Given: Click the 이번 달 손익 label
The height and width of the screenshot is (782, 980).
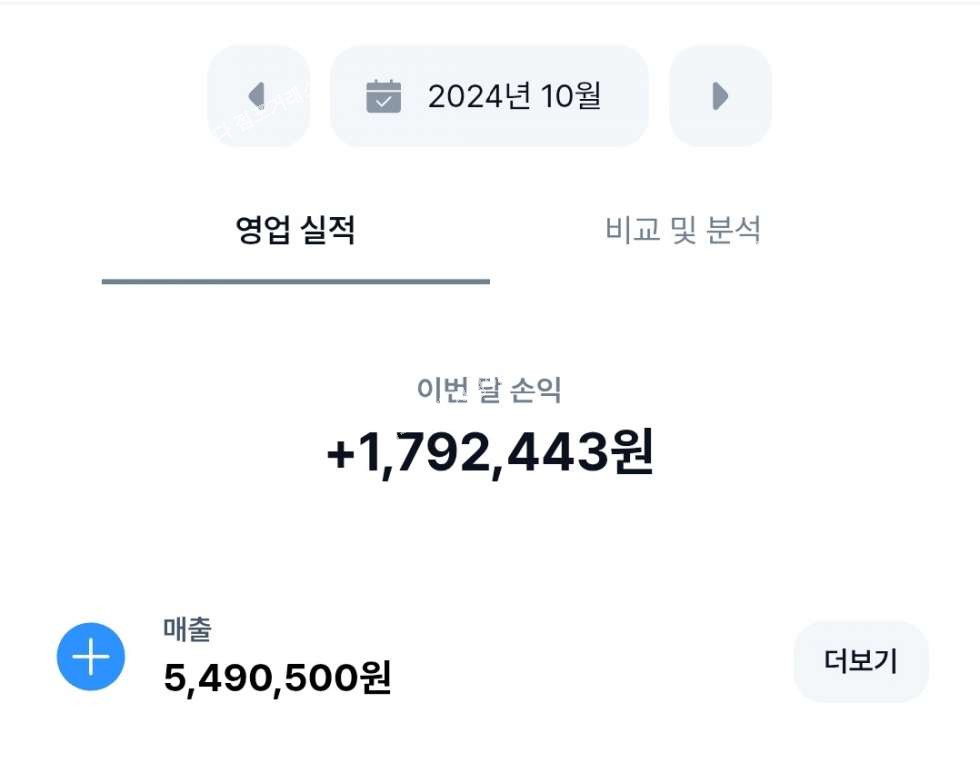Looking at the screenshot, I should click(489, 390).
